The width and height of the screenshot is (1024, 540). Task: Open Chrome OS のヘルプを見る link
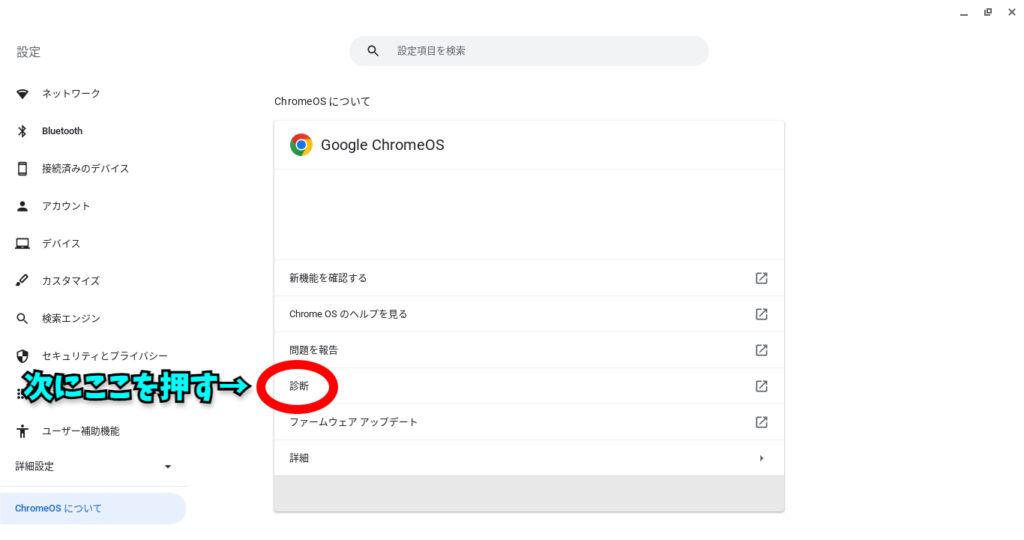(348, 314)
